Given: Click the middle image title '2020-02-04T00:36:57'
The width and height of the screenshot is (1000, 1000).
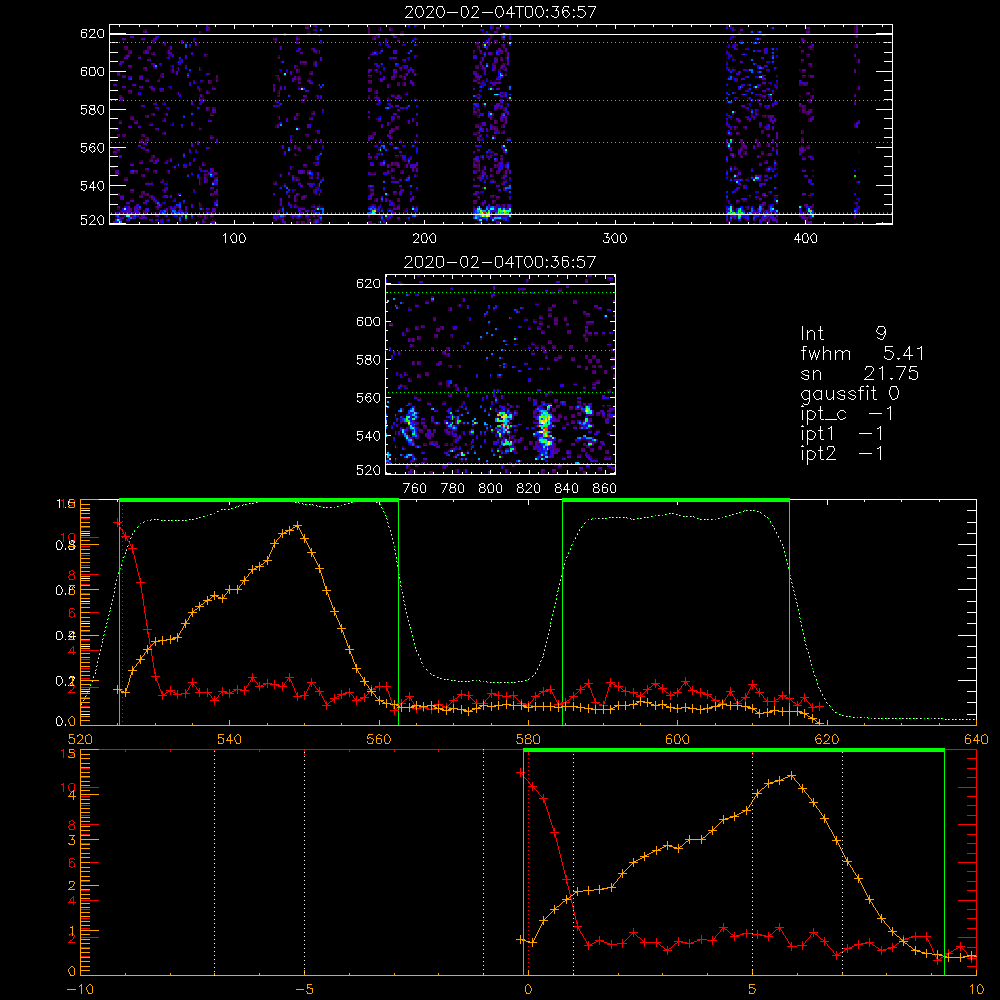Looking at the screenshot, I should (500, 262).
